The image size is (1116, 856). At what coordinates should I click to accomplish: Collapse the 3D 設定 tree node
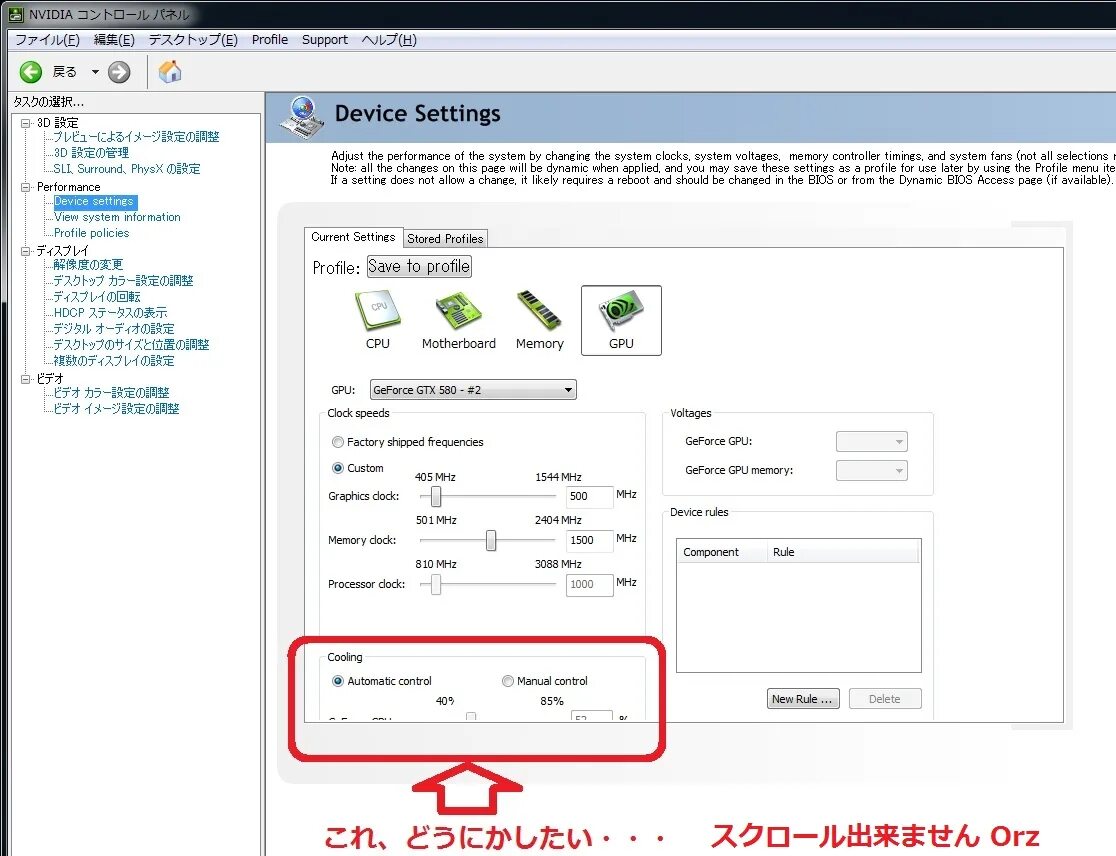(26, 123)
